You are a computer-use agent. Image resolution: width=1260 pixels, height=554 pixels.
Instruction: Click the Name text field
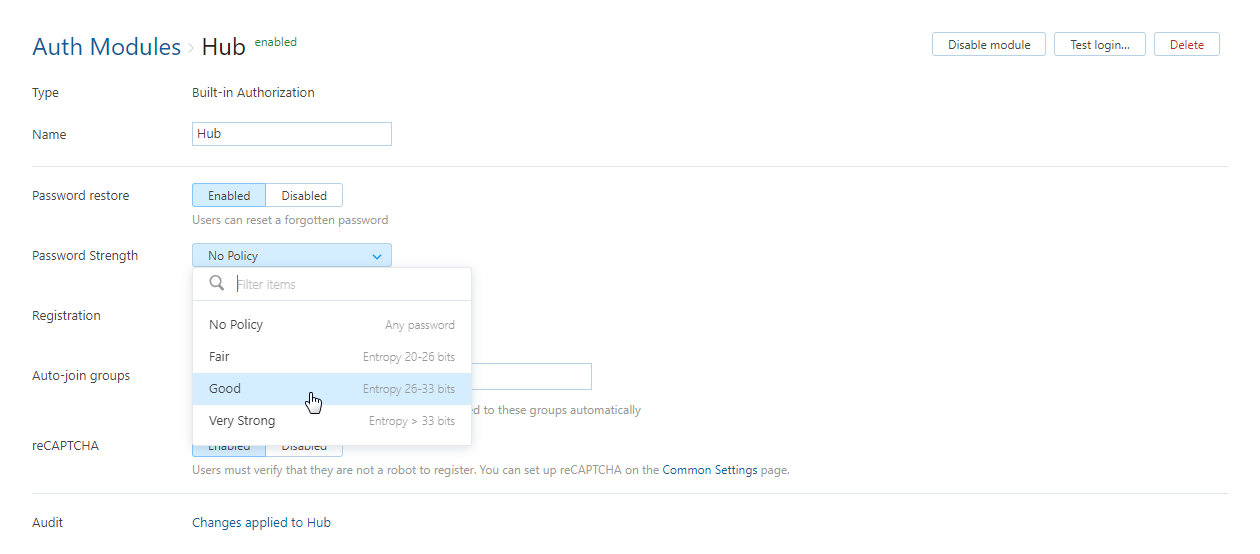tap(291, 134)
